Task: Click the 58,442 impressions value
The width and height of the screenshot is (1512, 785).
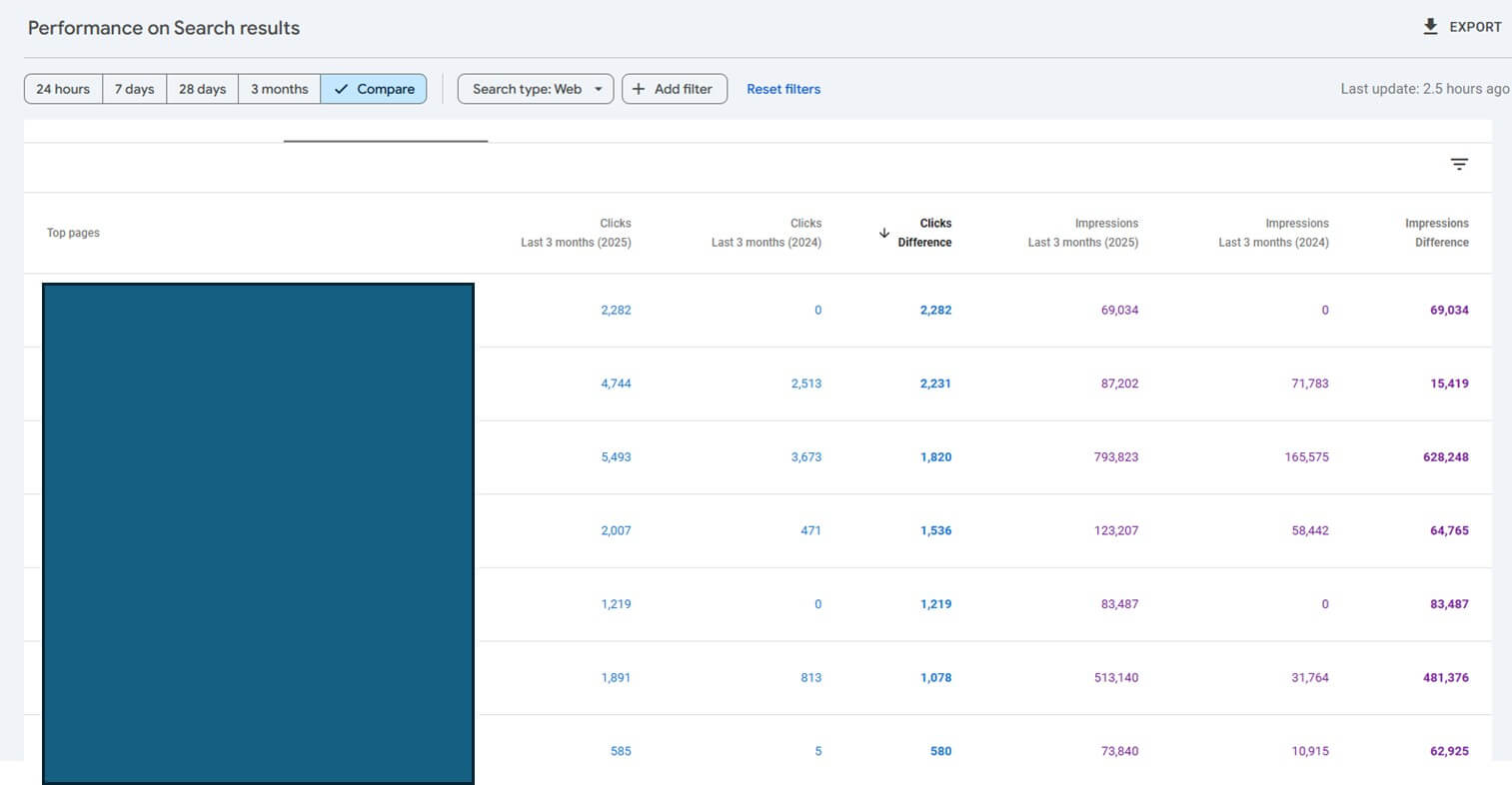Action: click(x=1310, y=531)
